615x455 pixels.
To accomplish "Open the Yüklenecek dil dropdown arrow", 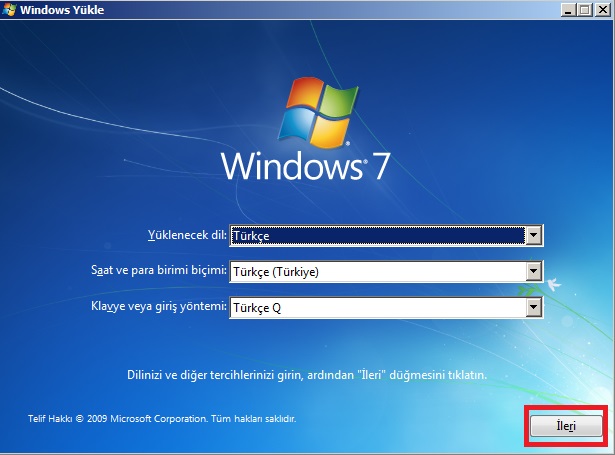I will [x=533, y=235].
